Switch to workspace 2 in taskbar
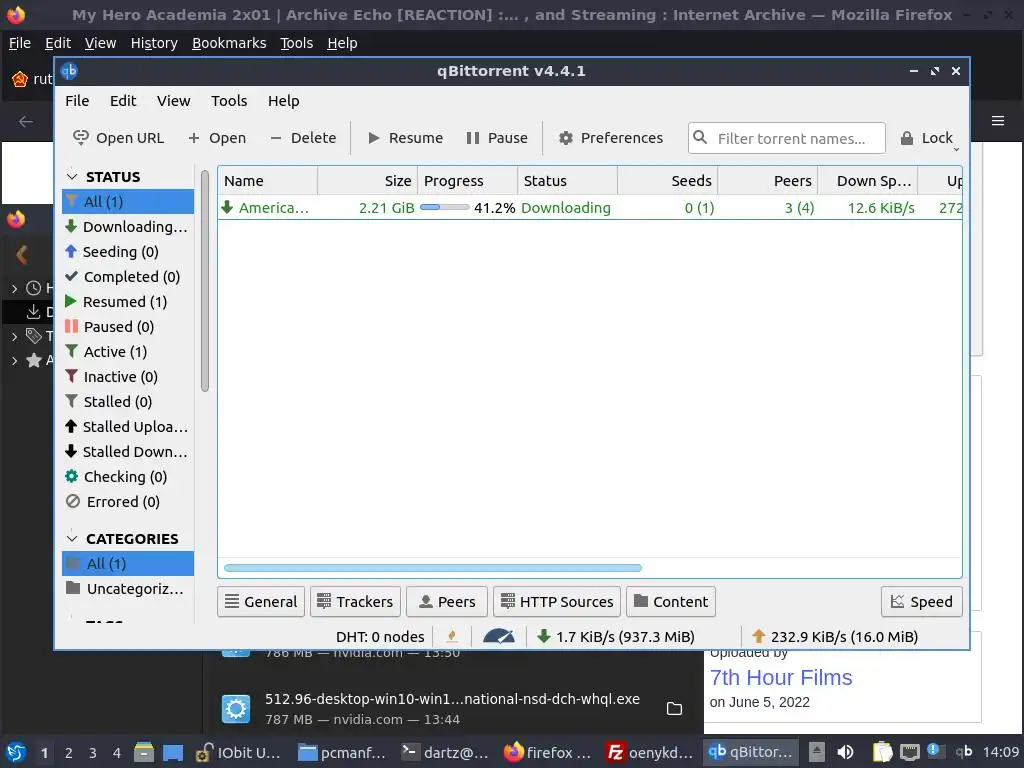 [x=69, y=753]
